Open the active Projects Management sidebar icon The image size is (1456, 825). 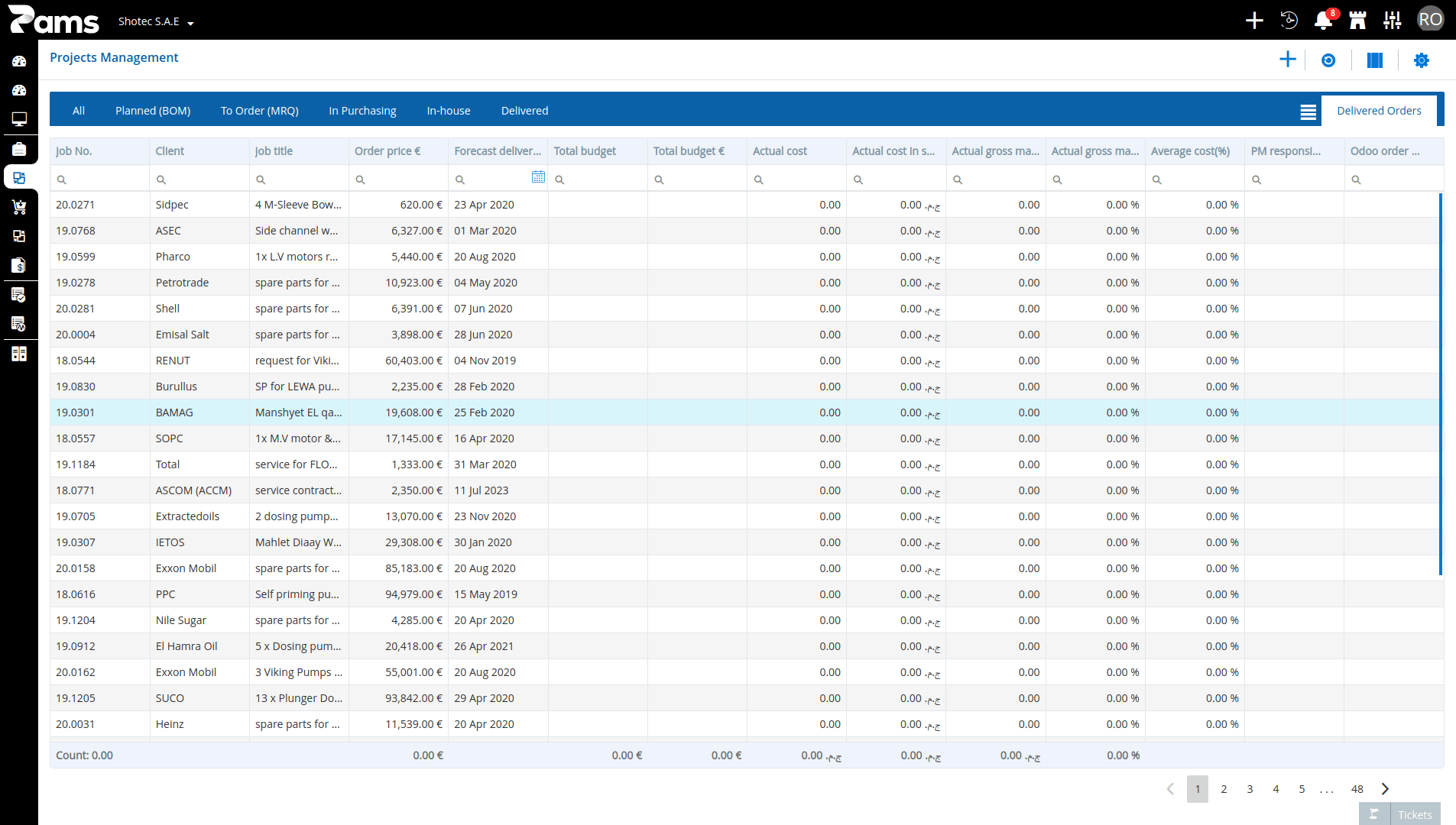pyautogui.click(x=19, y=178)
